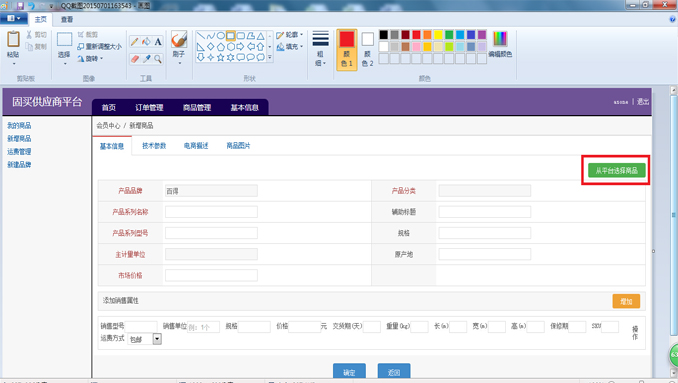Open the shape Outline dropdown
678x383 pixels.
click(289, 35)
